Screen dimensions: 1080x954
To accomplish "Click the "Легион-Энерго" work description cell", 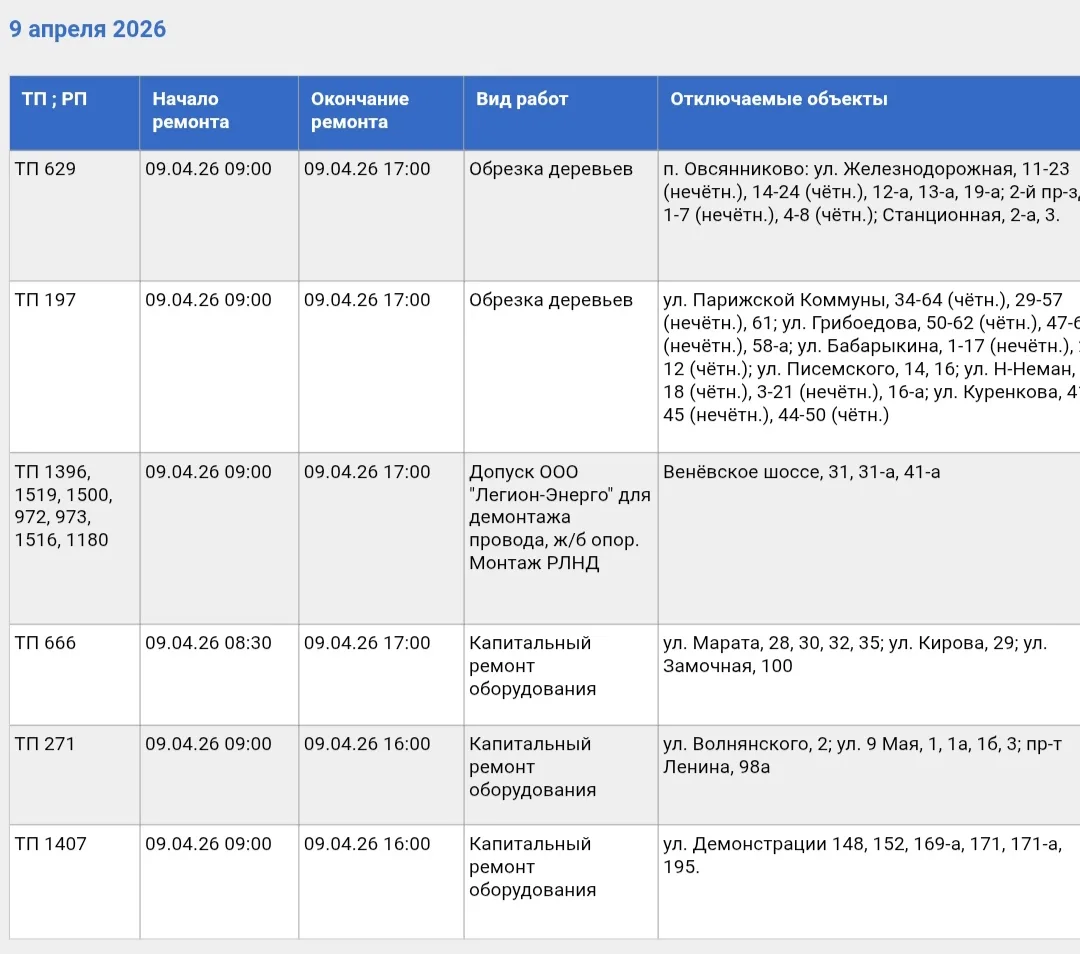I will point(559,518).
